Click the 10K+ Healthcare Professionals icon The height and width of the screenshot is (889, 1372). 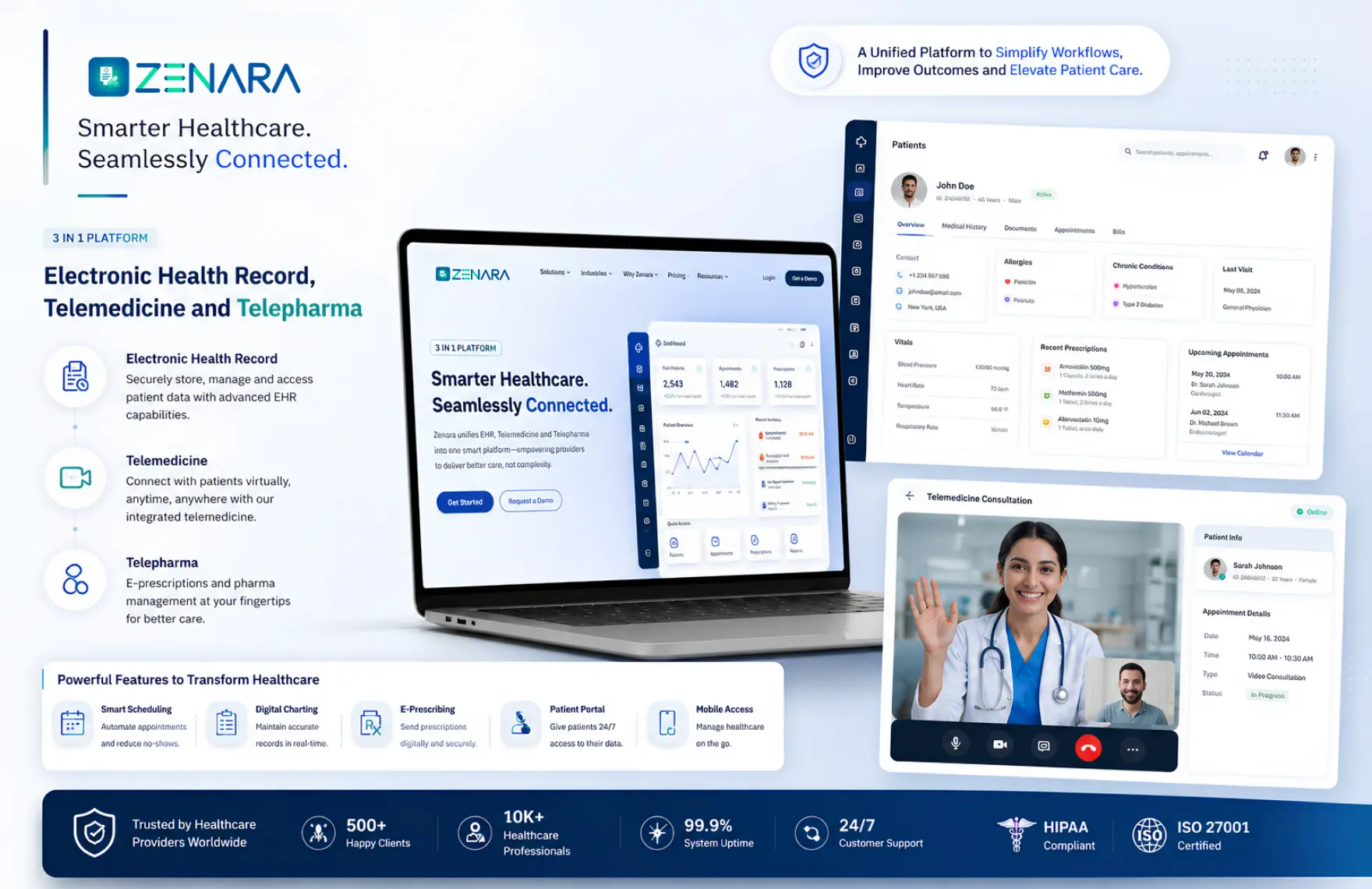pos(475,833)
